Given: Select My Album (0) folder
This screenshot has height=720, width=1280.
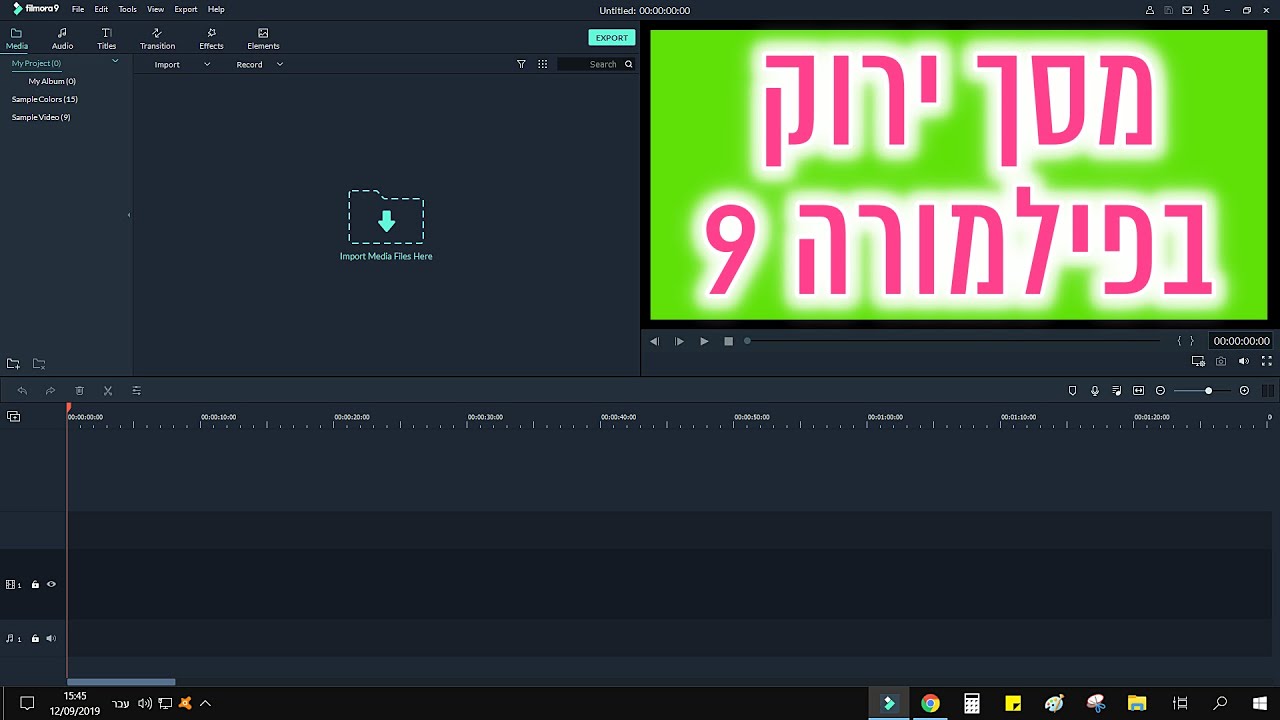Looking at the screenshot, I should pyautogui.click(x=52, y=81).
